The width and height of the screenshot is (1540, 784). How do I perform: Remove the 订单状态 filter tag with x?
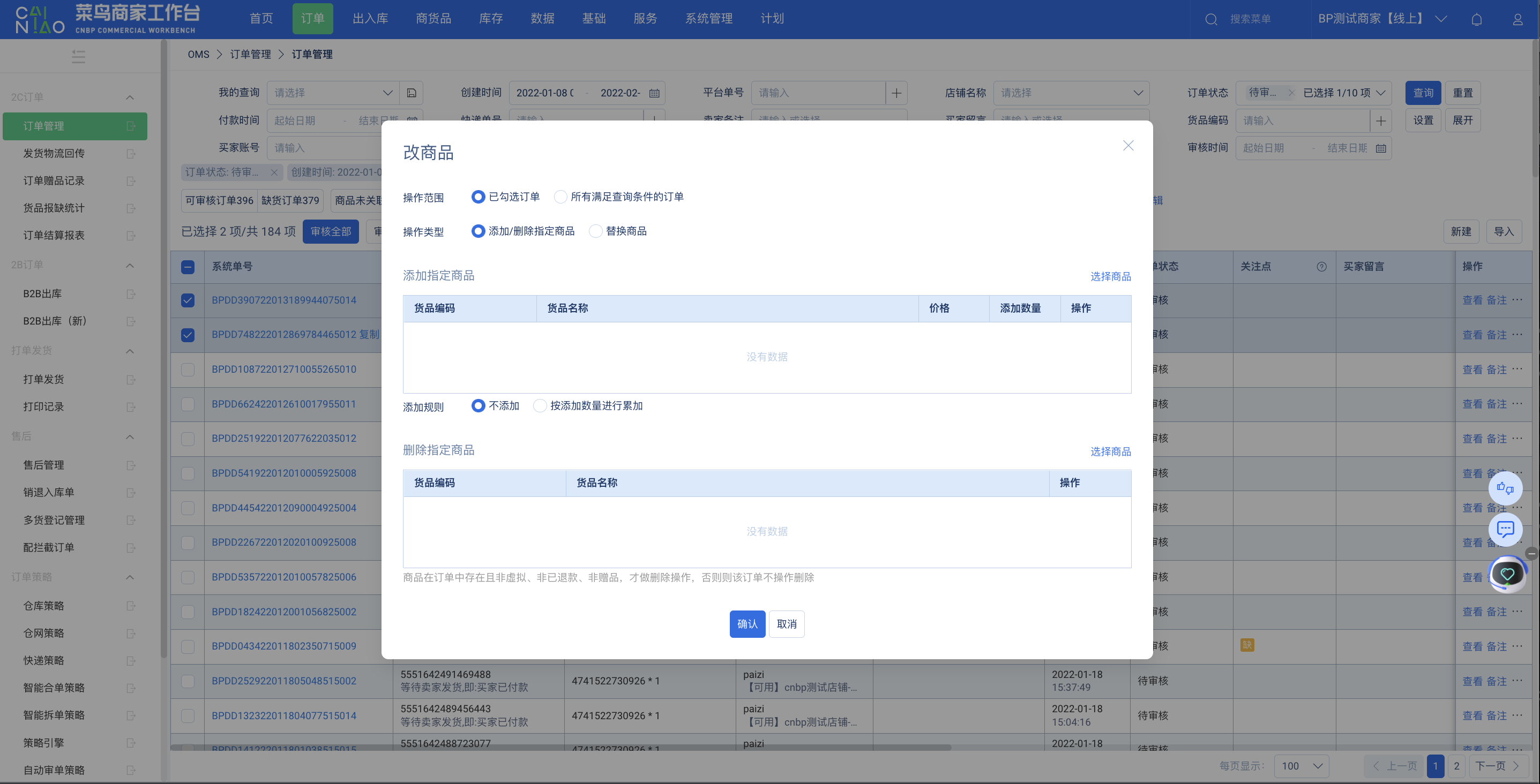point(274,172)
